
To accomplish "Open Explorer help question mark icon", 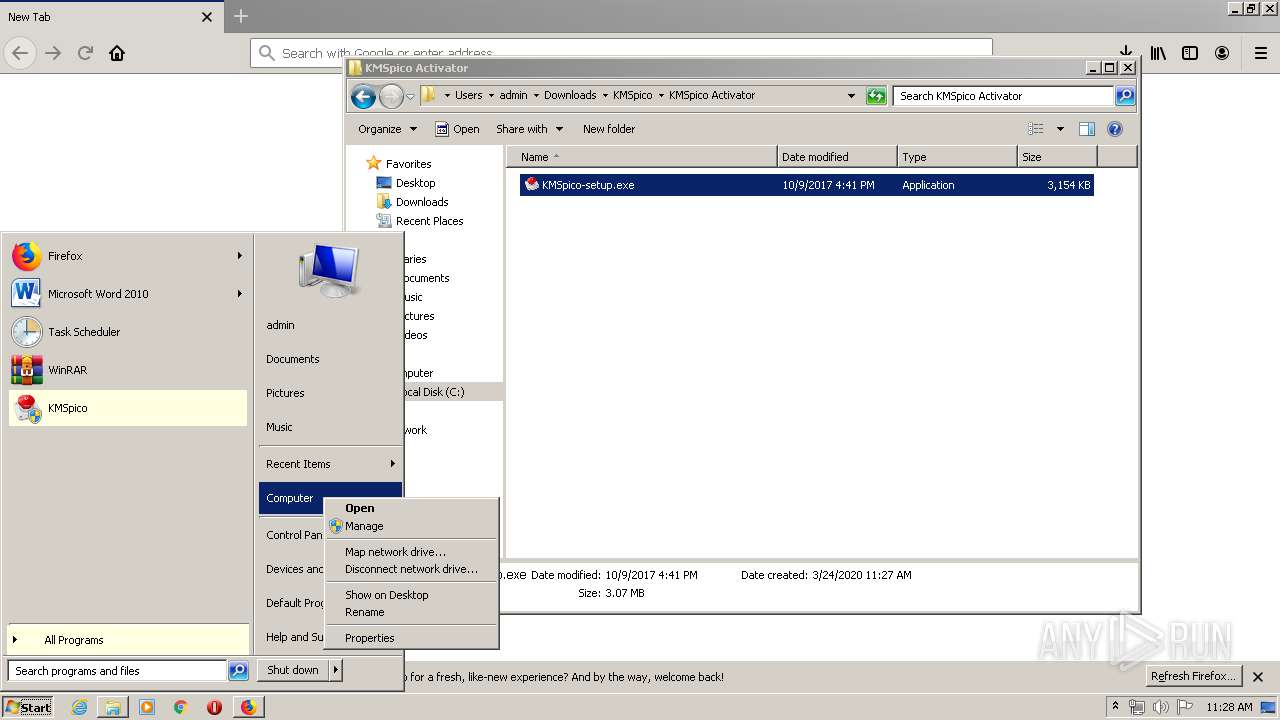I will tap(1115, 129).
